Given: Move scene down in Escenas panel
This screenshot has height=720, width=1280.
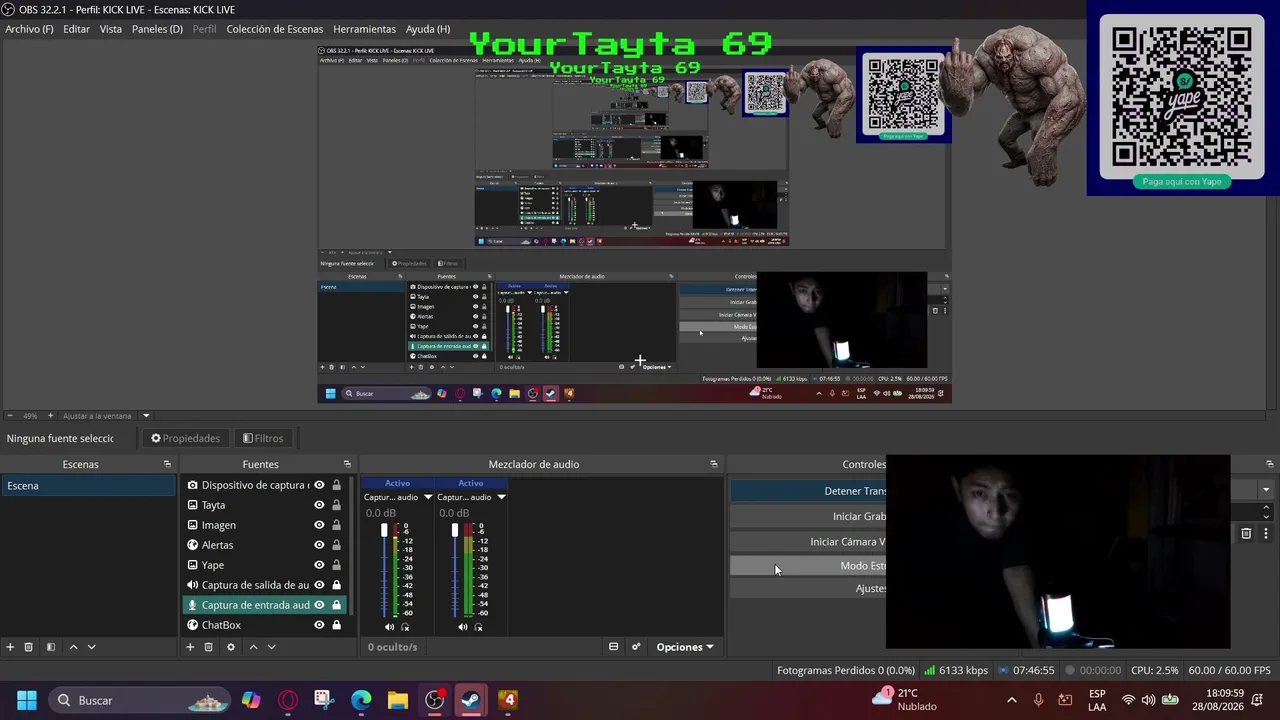Looking at the screenshot, I should (x=91, y=647).
